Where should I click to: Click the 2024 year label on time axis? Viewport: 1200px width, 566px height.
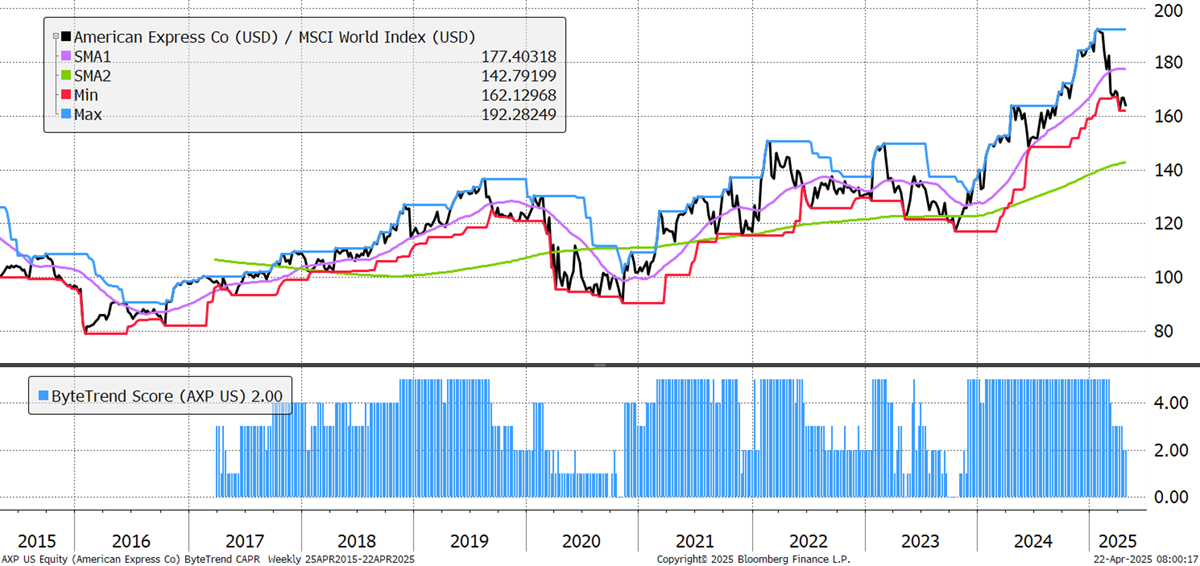(1033, 541)
